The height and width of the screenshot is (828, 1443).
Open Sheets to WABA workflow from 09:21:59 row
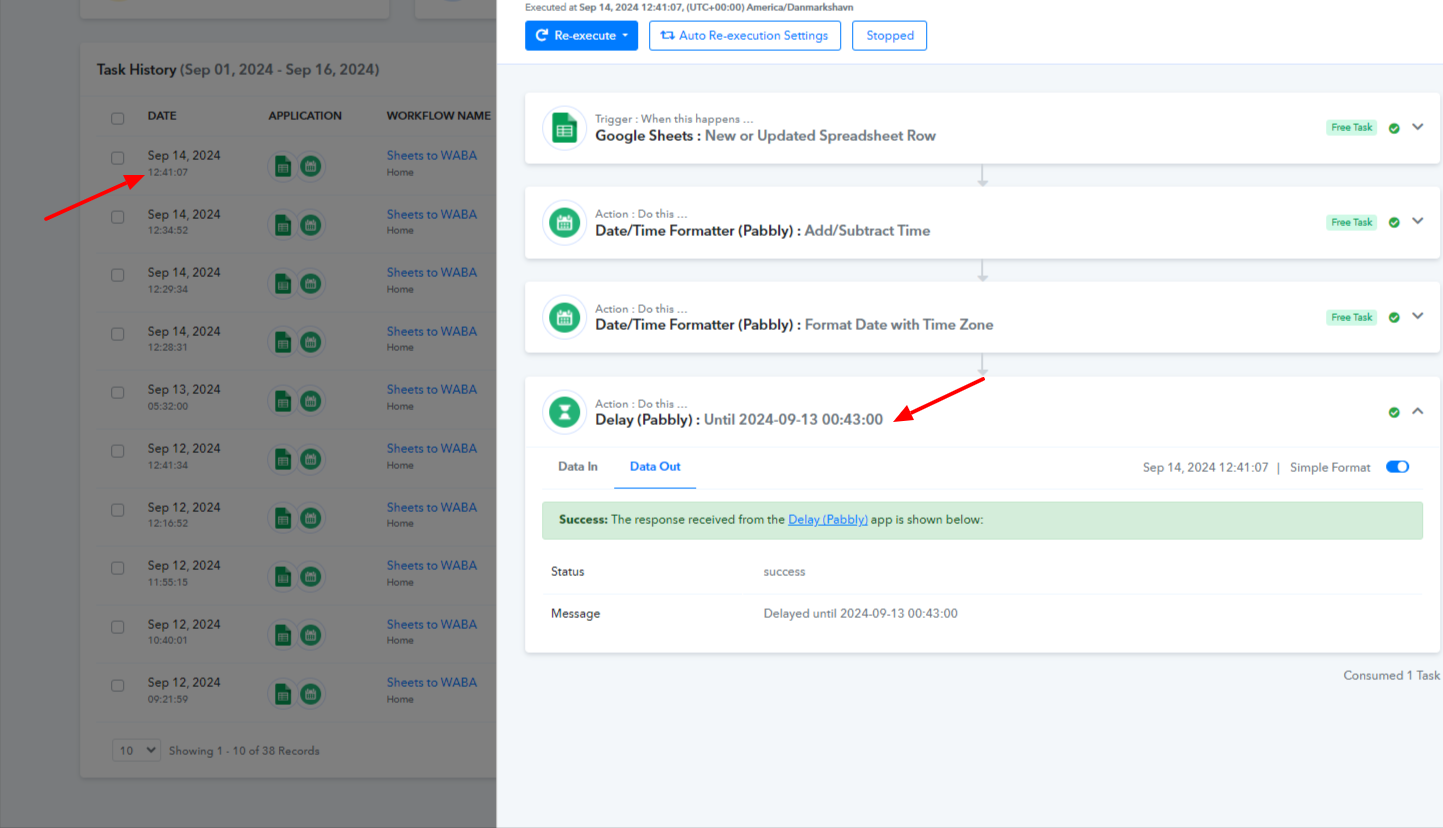[x=432, y=683]
